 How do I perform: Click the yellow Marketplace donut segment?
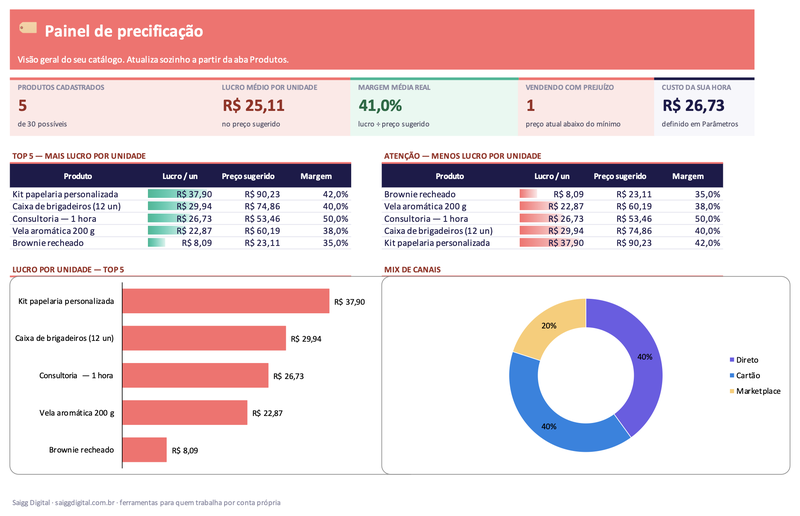[549, 326]
